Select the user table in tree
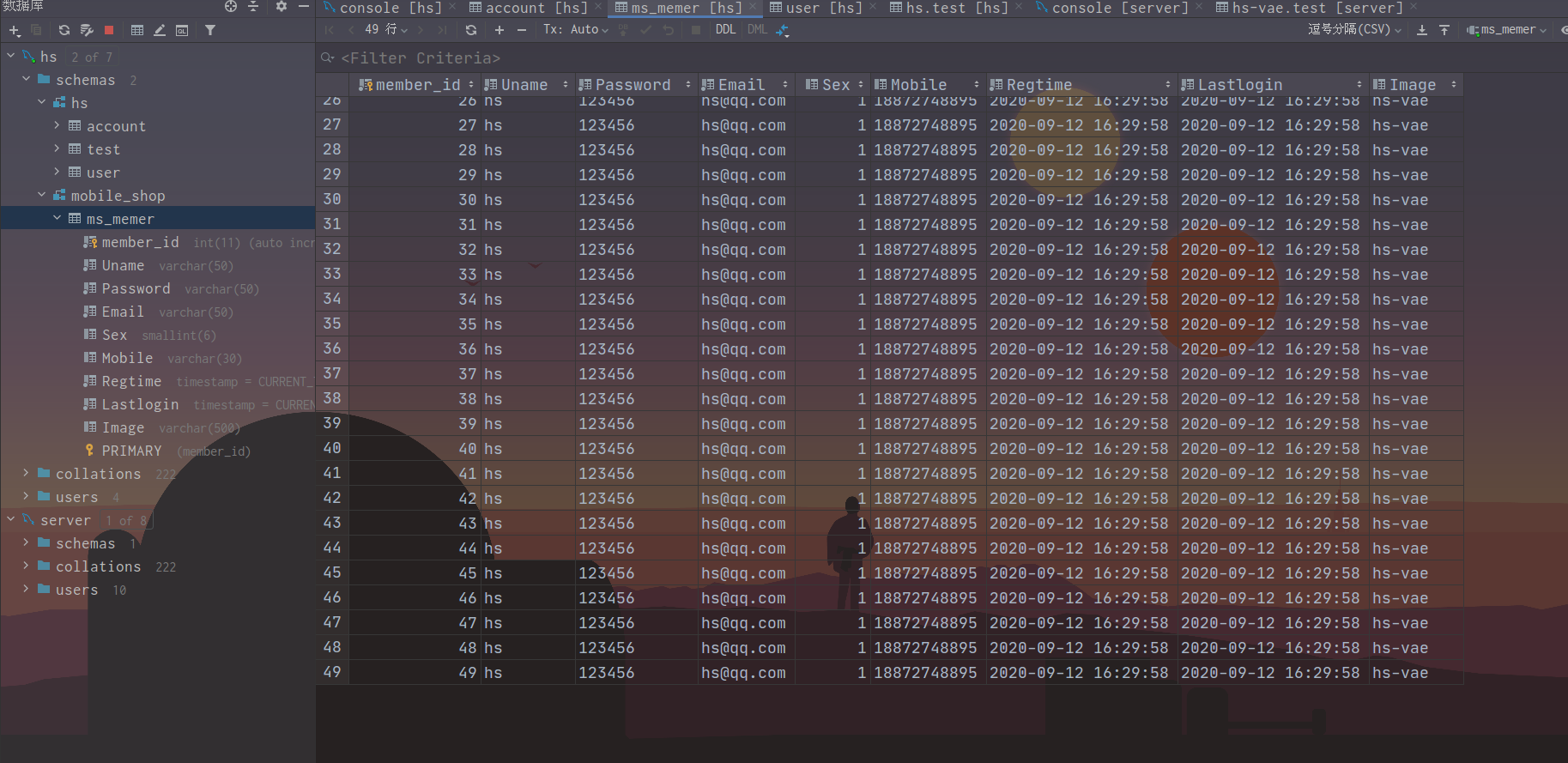Viewport: 1568px width, 763px height. point(103,172)
